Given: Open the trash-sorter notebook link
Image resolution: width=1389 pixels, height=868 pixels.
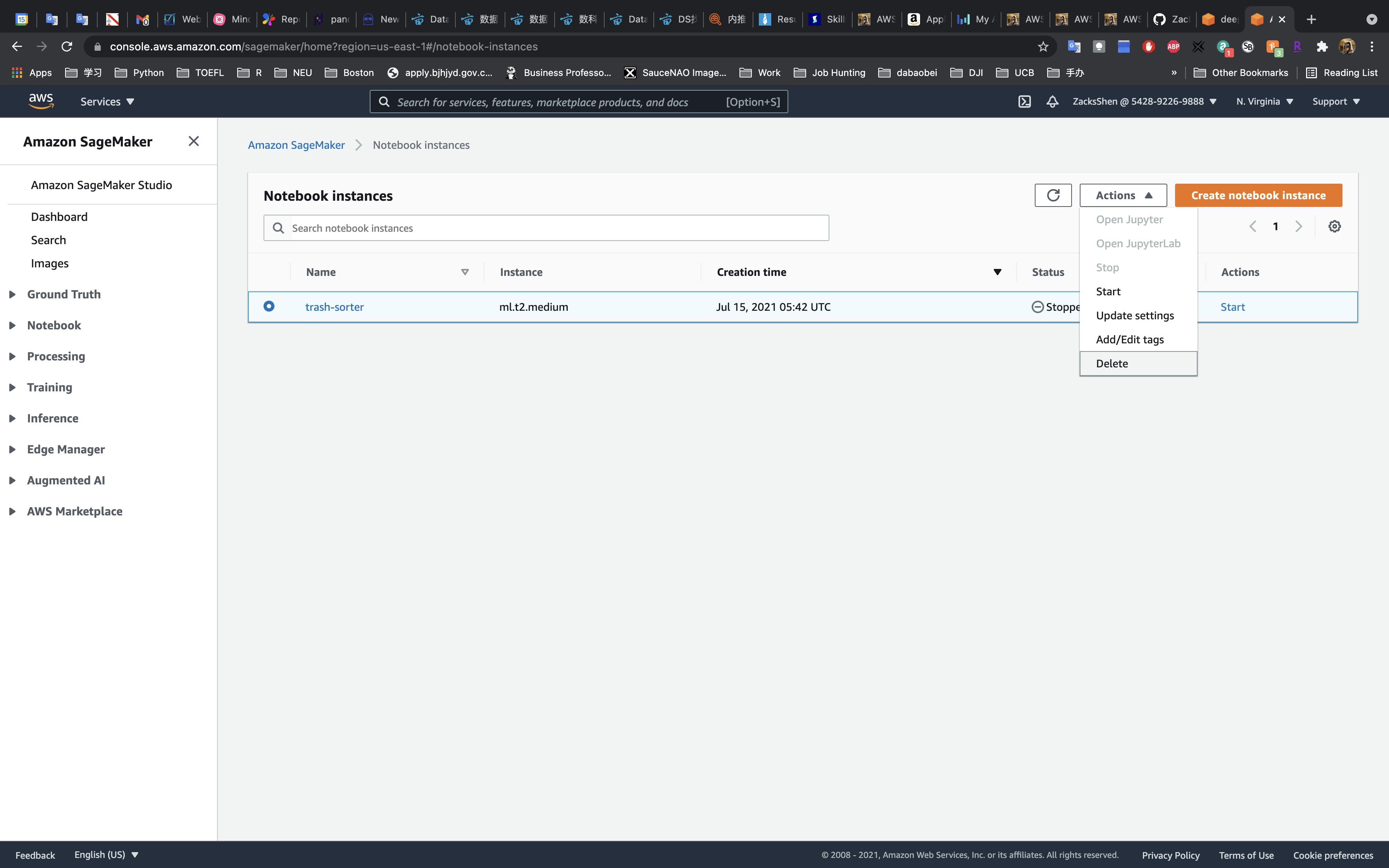Looking at the screenshot, I should coord(334,307).
